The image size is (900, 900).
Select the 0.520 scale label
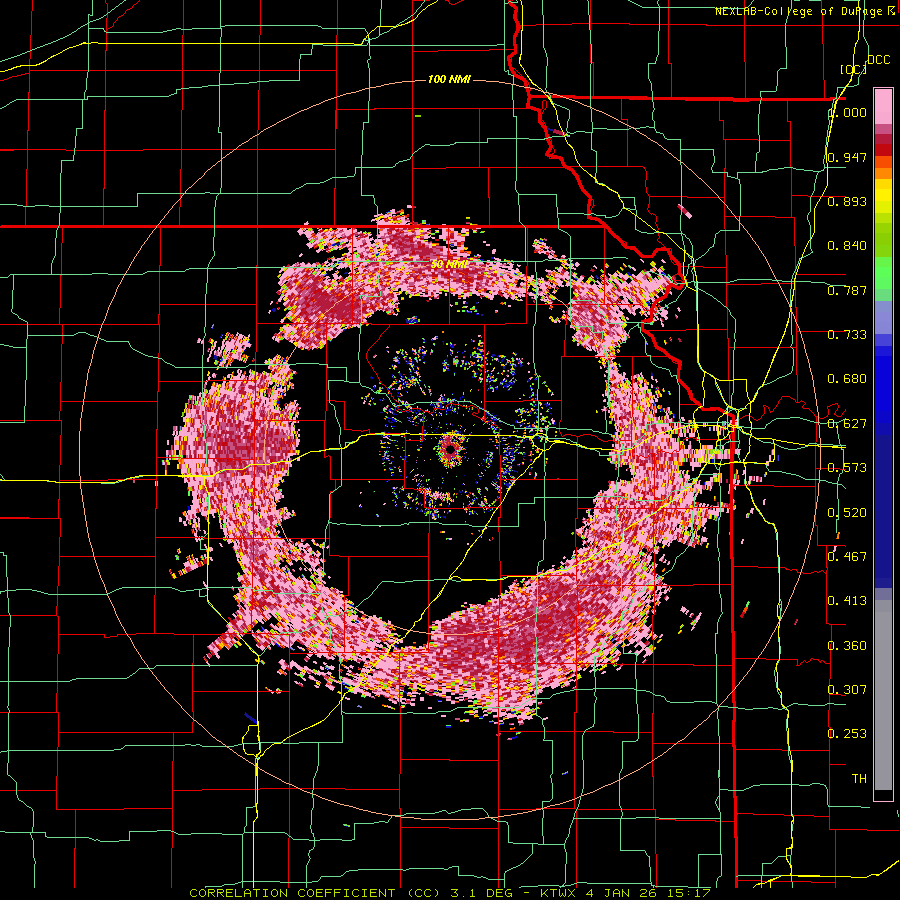(847, 512)
